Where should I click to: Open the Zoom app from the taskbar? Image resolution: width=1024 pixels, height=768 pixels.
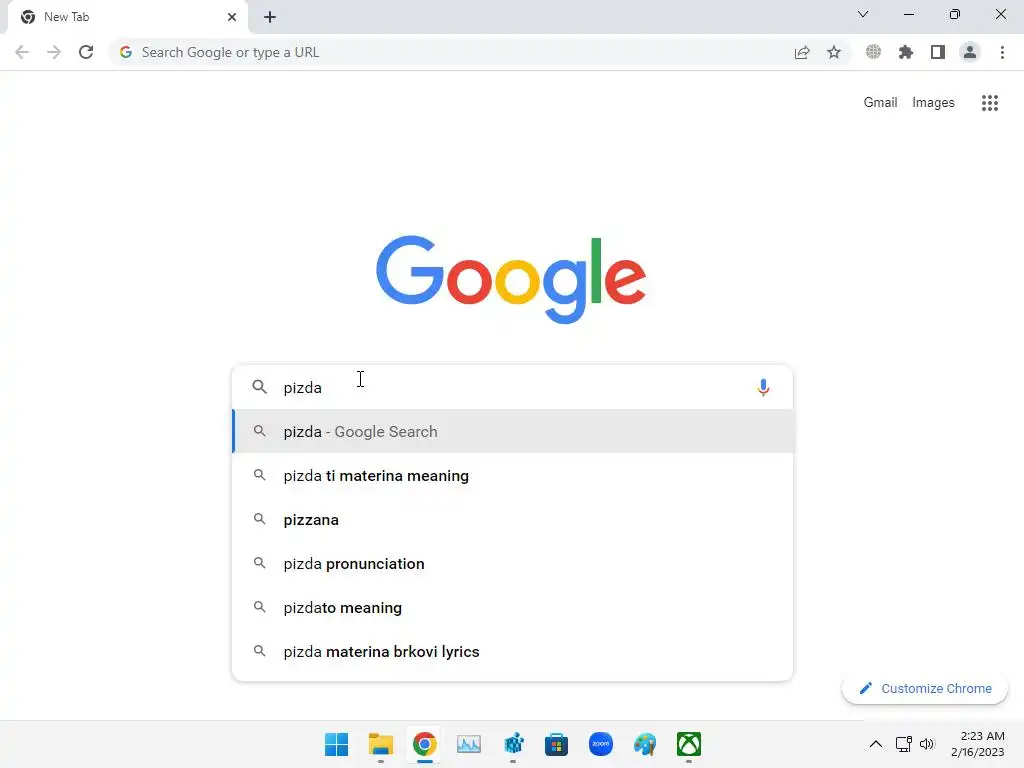[601, 744]
